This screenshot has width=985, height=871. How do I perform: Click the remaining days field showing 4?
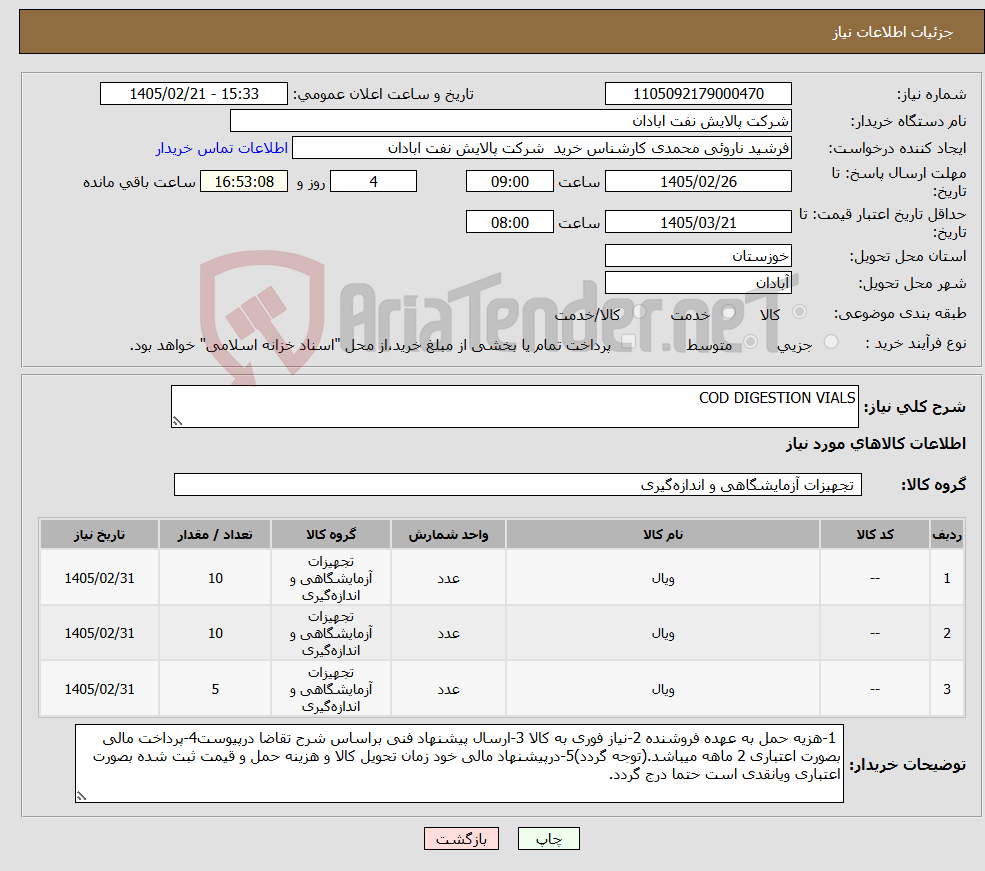click(x=373, y=182)
